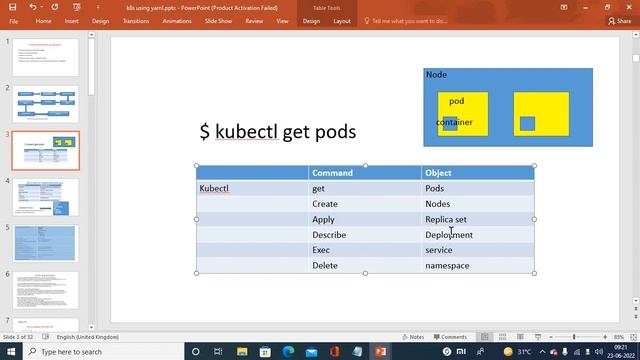
Task: Click the Redo/Repeat icon
Action: click(x=55, y=7)
